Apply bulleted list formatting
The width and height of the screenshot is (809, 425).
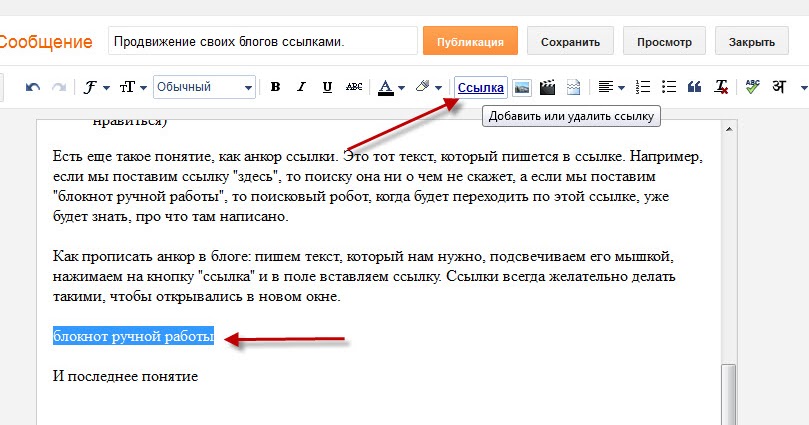[x=669, y=87]
